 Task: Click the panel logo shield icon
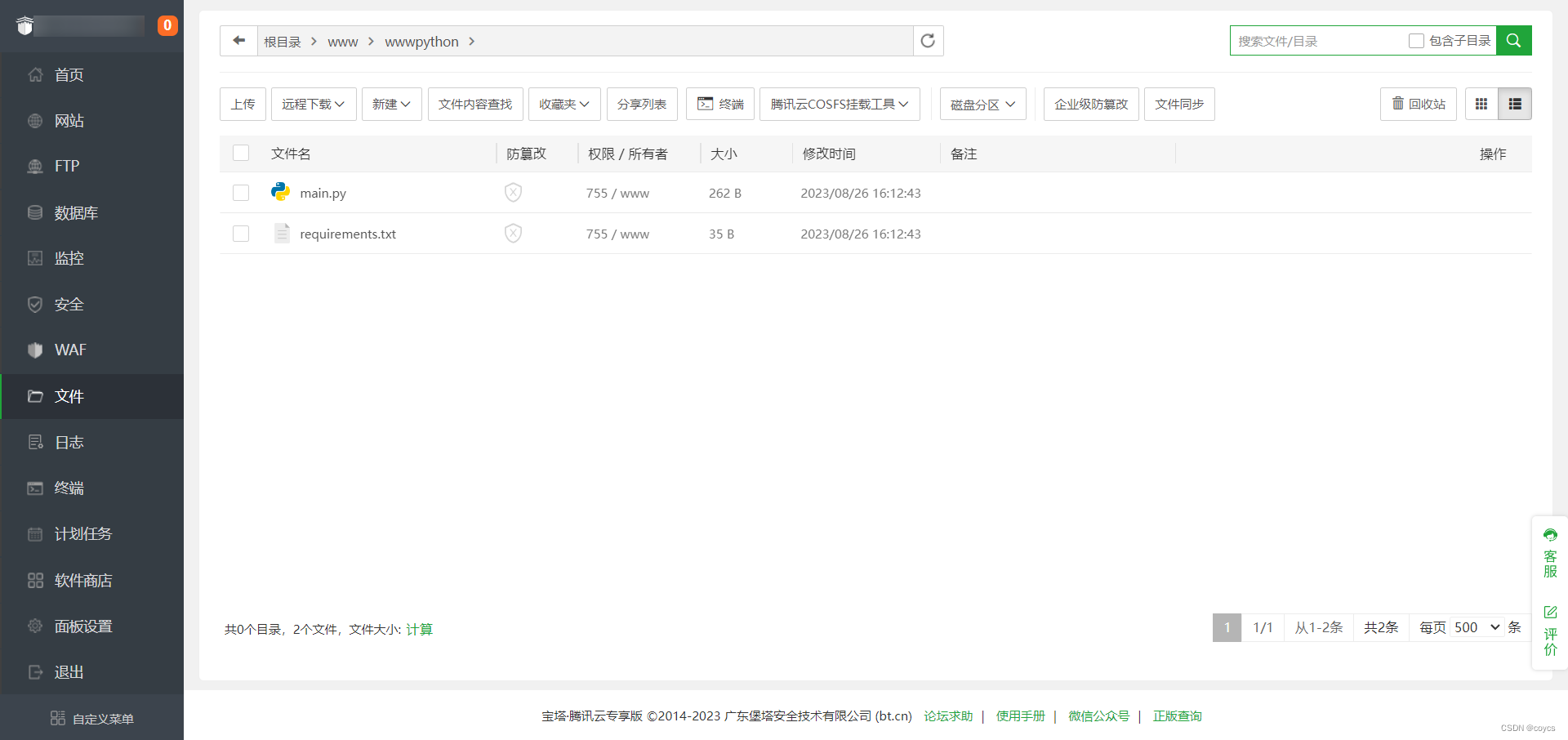tap(25, 25)
